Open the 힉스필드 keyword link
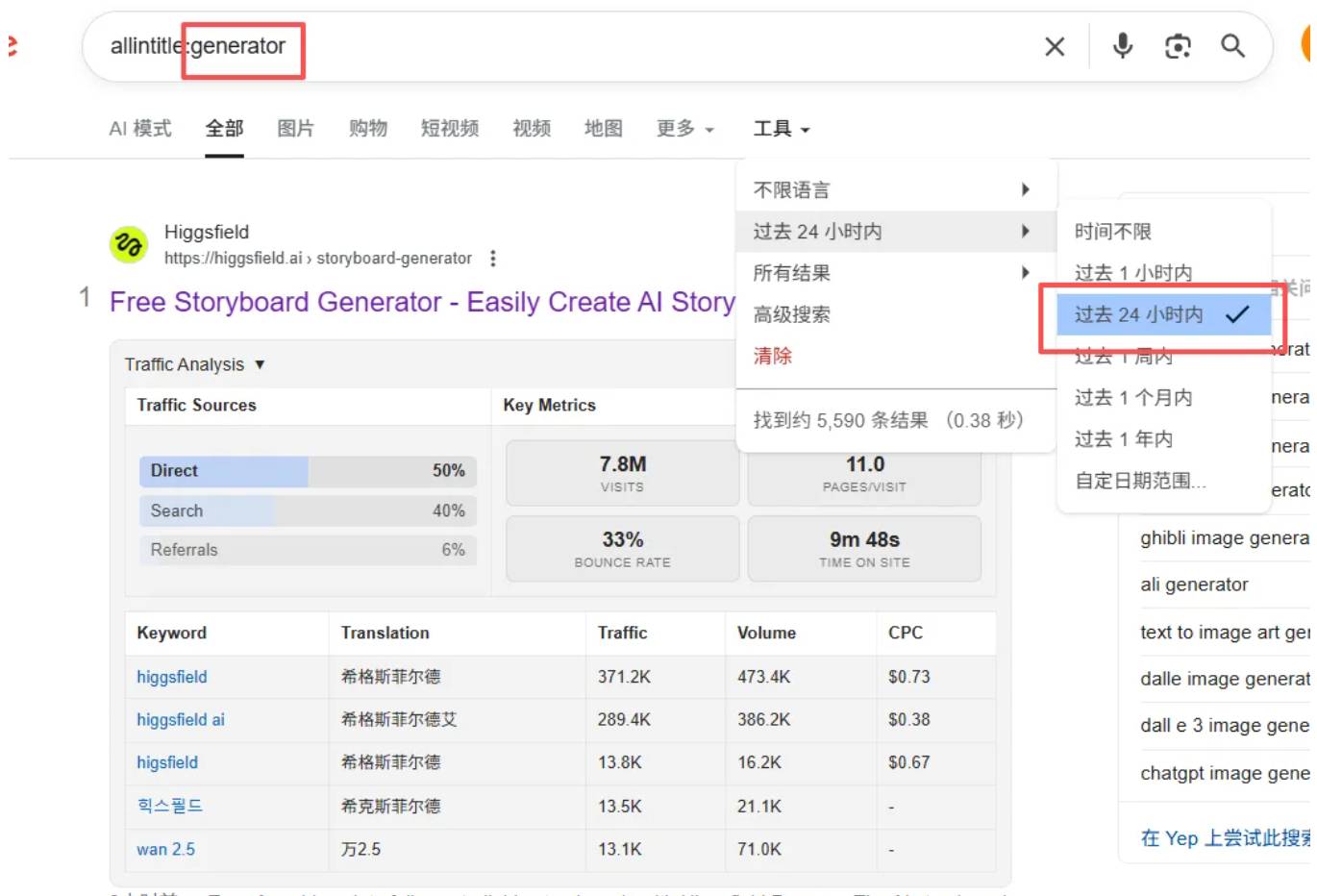This screenshot has height=896, width=1317. [169, 806]
